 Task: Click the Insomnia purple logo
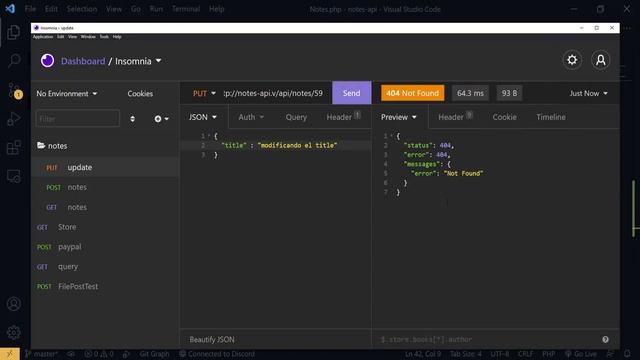tap(47, 61)
